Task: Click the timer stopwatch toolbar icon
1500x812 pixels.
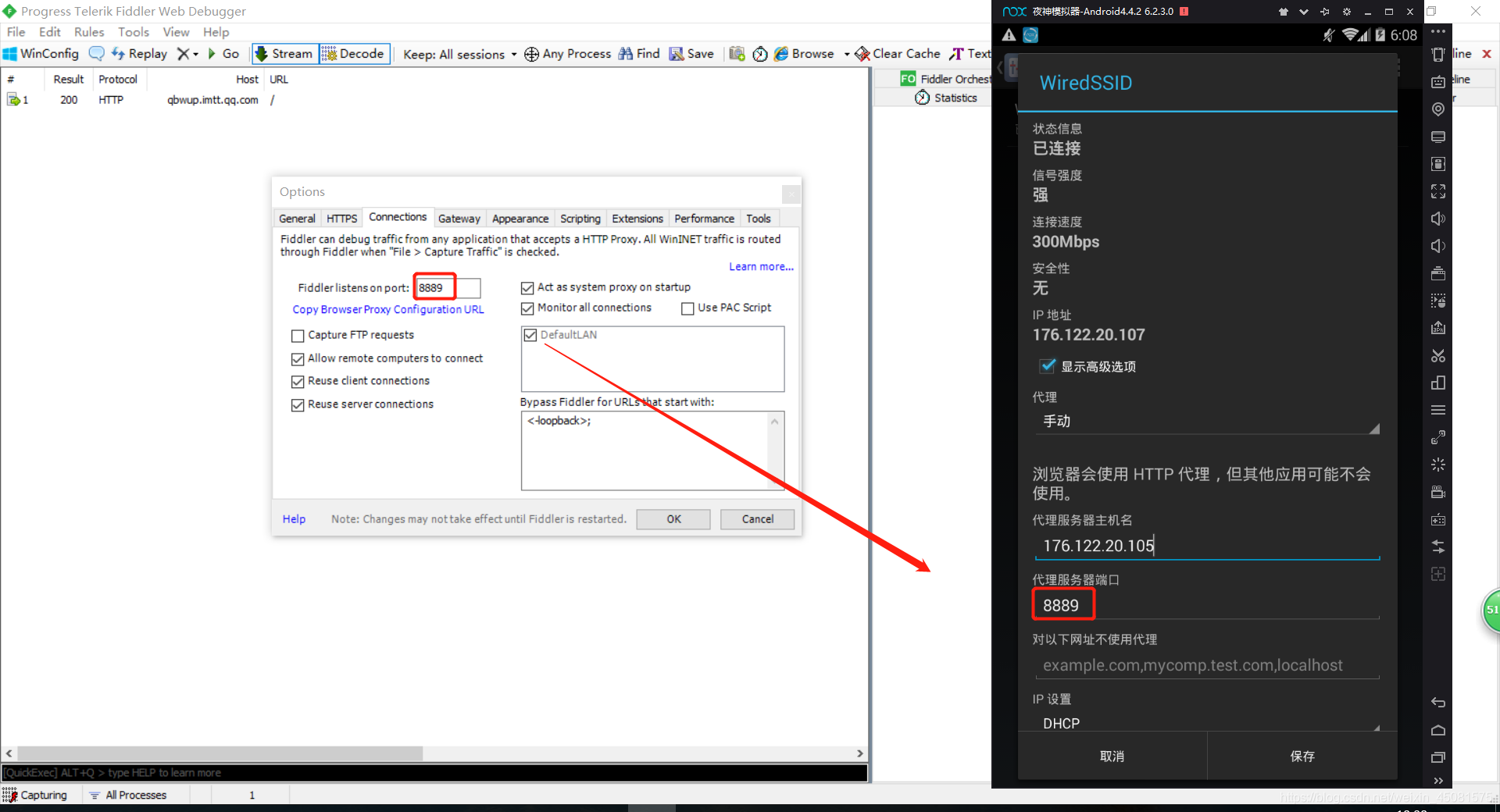Action: pos(760,54)
